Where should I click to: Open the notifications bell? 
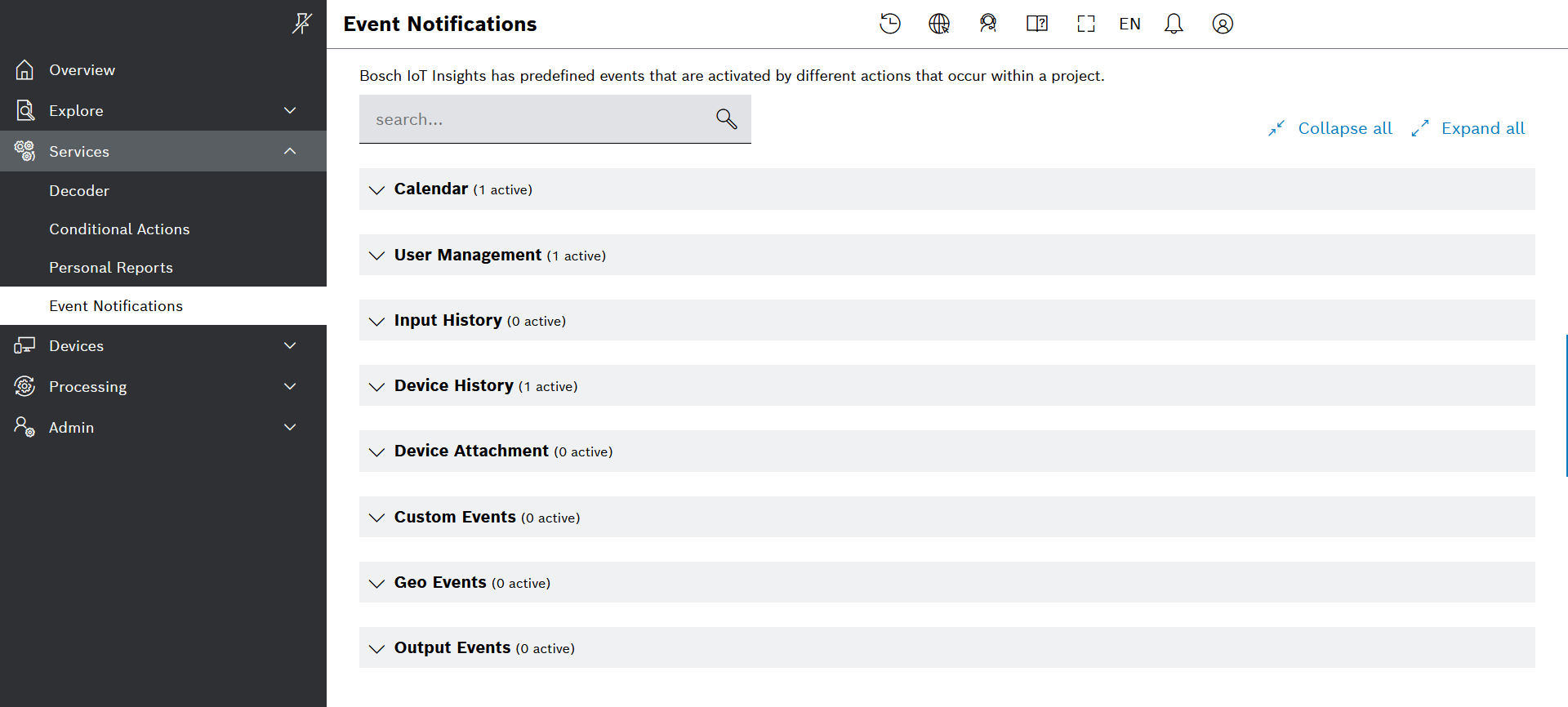(x=1174, y=24)
